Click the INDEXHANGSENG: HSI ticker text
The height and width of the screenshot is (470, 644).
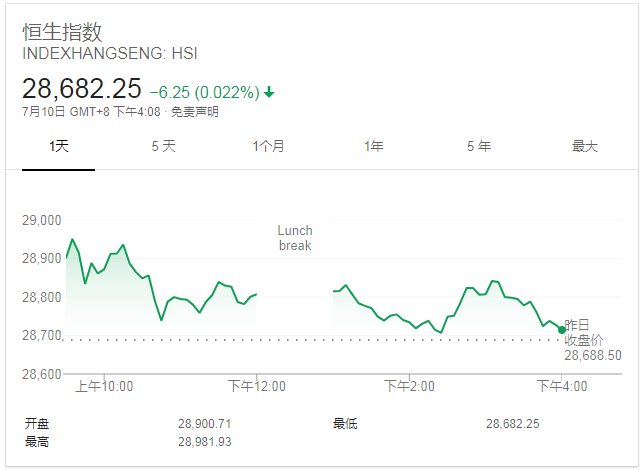110,53
